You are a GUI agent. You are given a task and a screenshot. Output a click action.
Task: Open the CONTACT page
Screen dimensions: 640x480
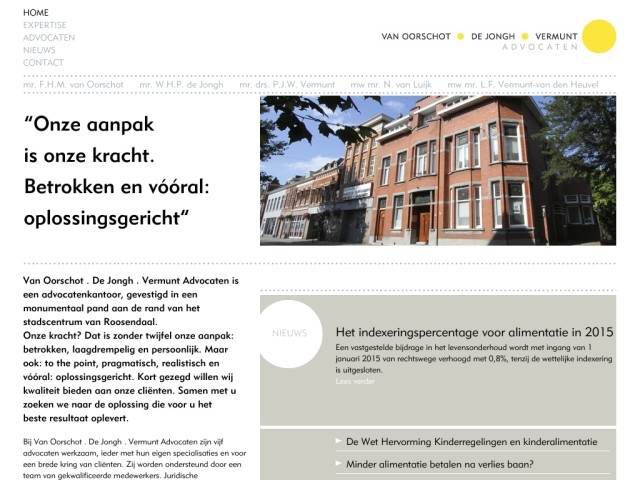tap(43, 63)
